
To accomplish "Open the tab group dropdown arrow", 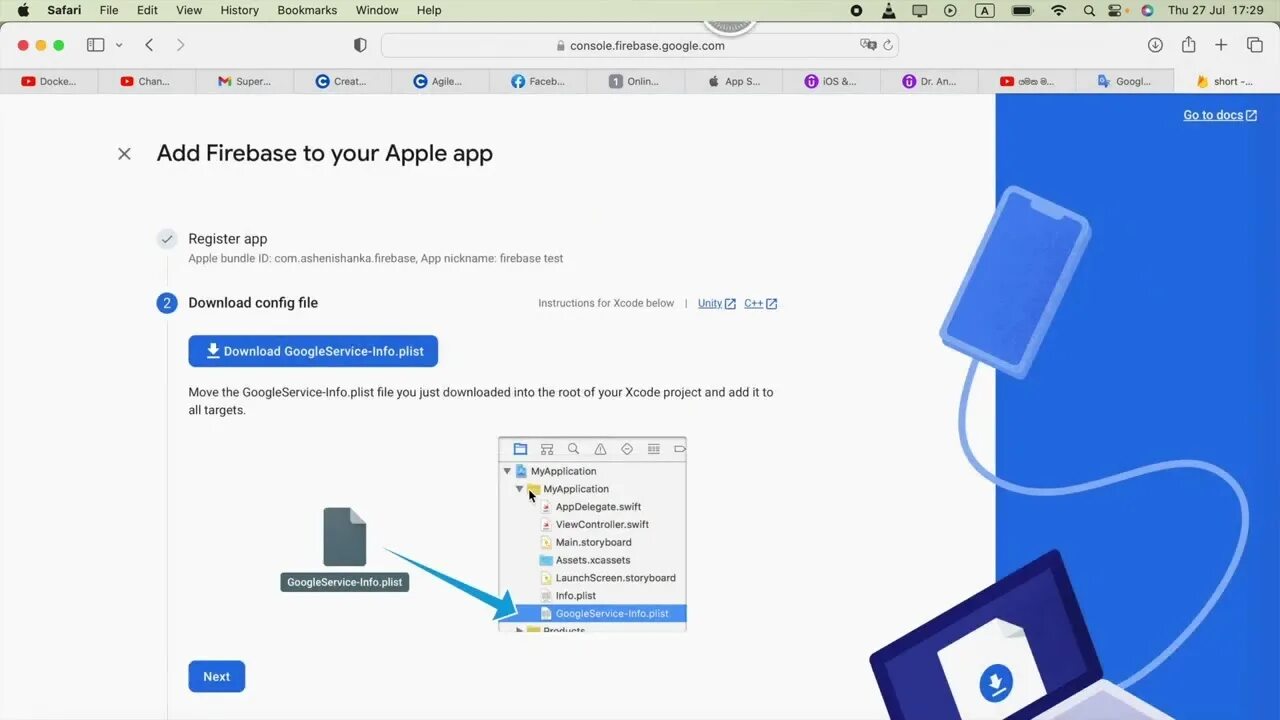I will (119, 45).
